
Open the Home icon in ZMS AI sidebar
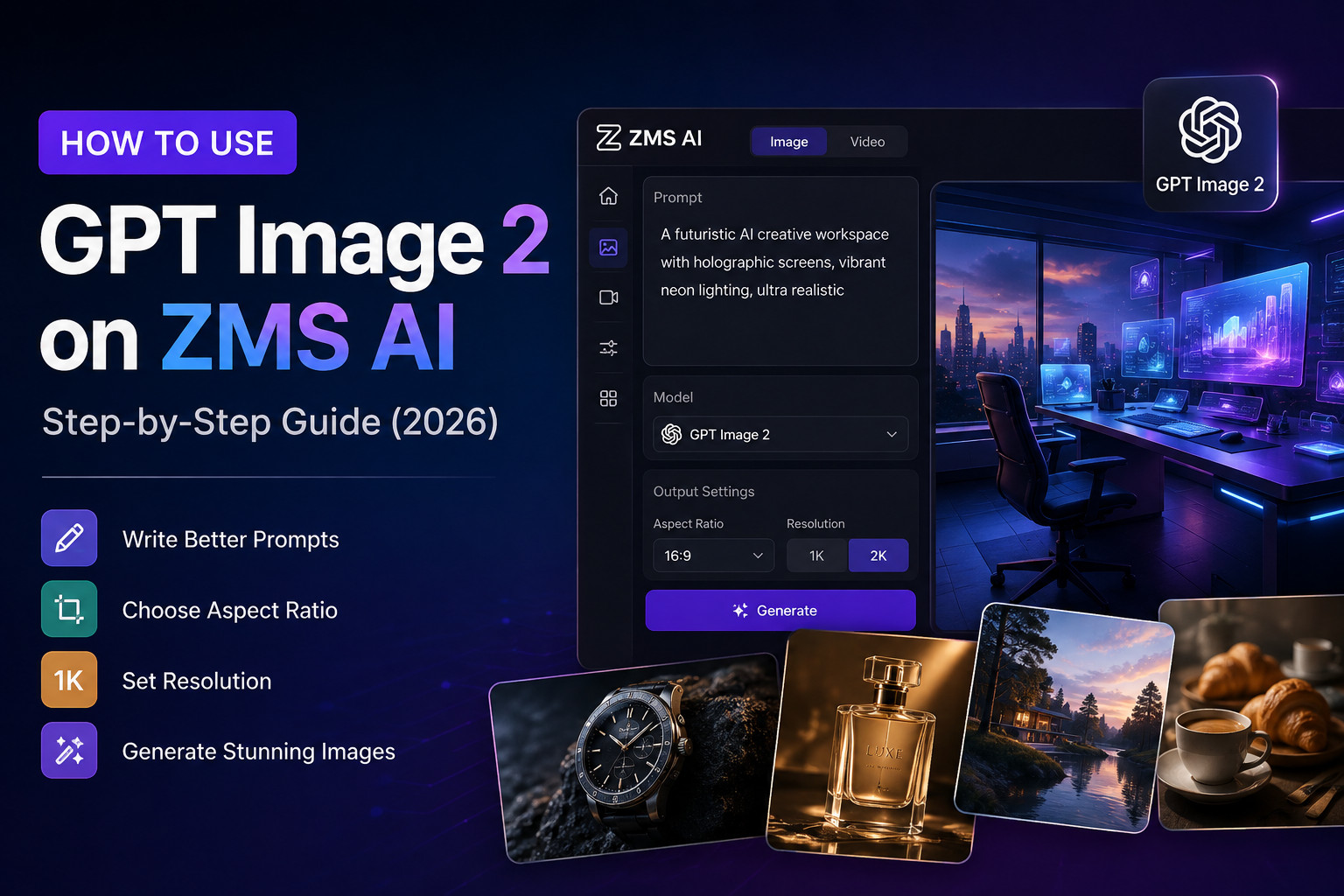coord(608,196)
